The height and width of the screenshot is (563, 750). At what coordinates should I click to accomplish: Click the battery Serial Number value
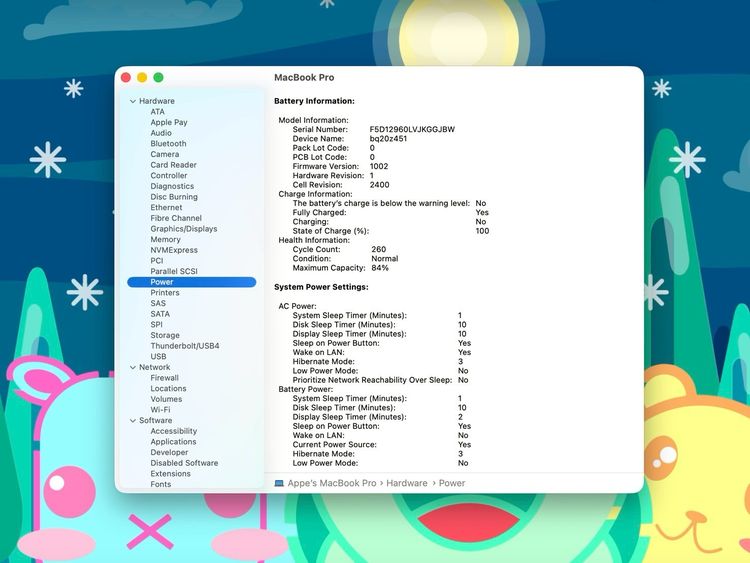click(411, 129)
